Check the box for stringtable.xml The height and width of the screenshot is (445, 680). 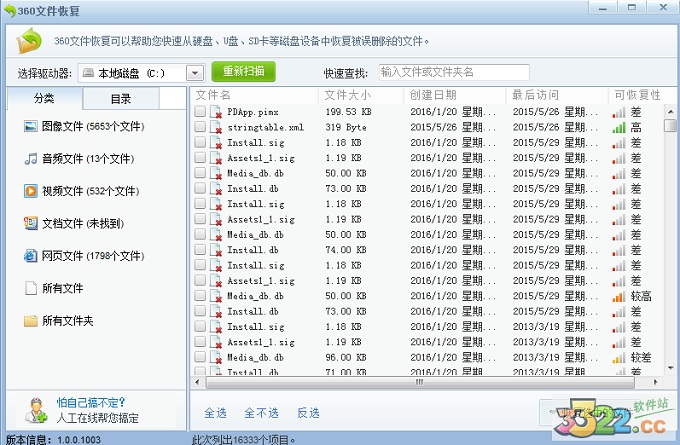tap(200, 127)
